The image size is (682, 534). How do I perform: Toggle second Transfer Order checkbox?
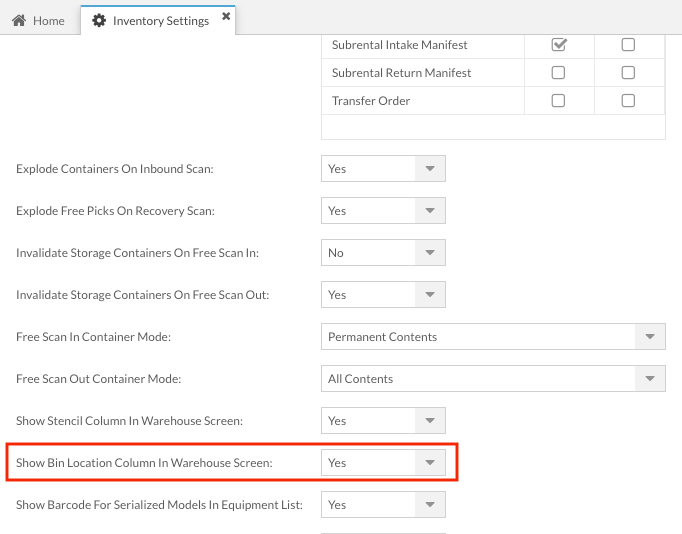628,101
